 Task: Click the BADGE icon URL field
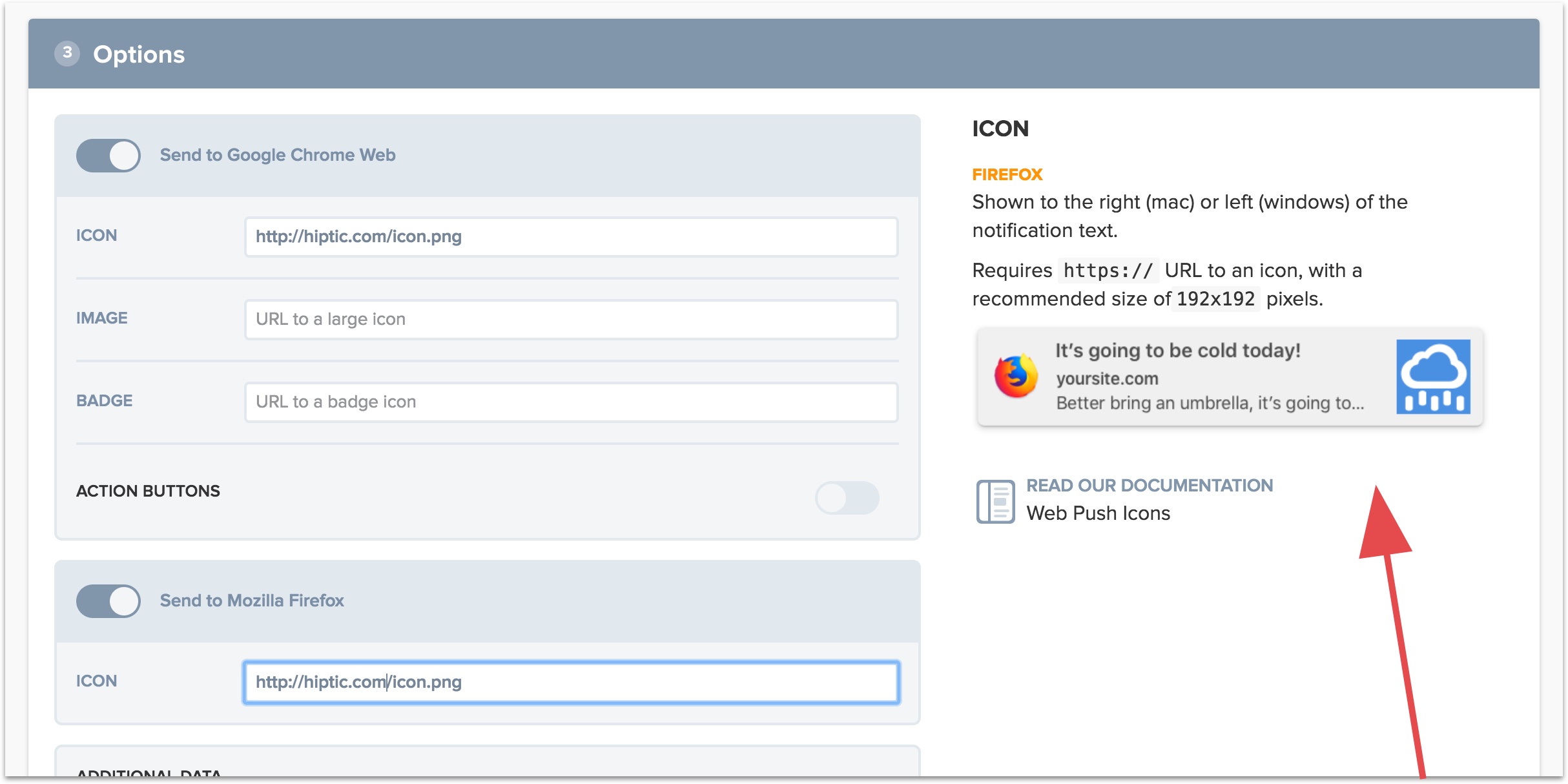[x=572, y=402]
